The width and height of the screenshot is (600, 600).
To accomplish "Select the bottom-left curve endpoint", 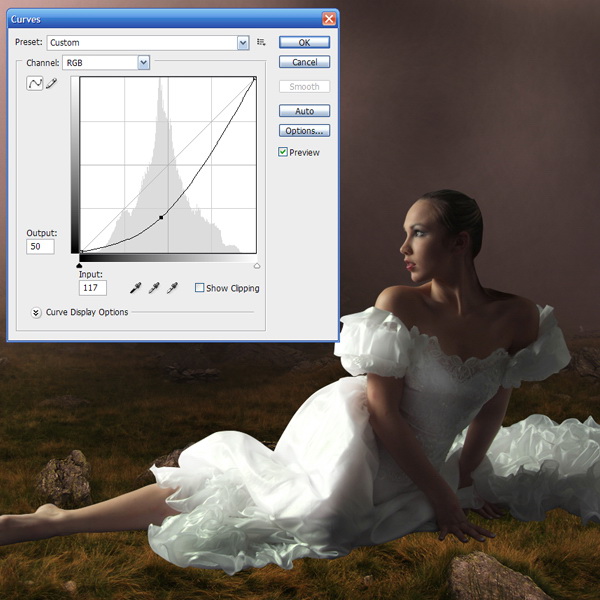I will [81, 251].
